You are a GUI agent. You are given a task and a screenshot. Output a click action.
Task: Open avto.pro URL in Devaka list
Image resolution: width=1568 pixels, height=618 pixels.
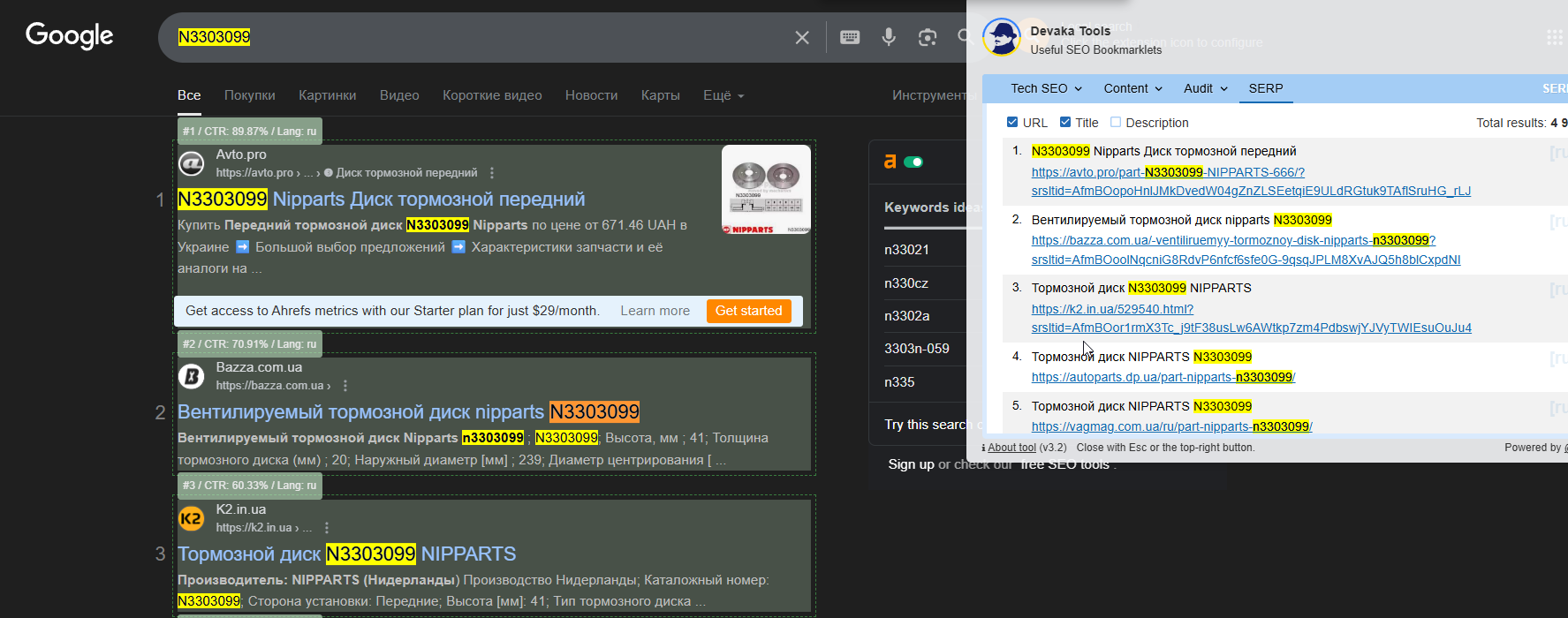point(1251,182)
